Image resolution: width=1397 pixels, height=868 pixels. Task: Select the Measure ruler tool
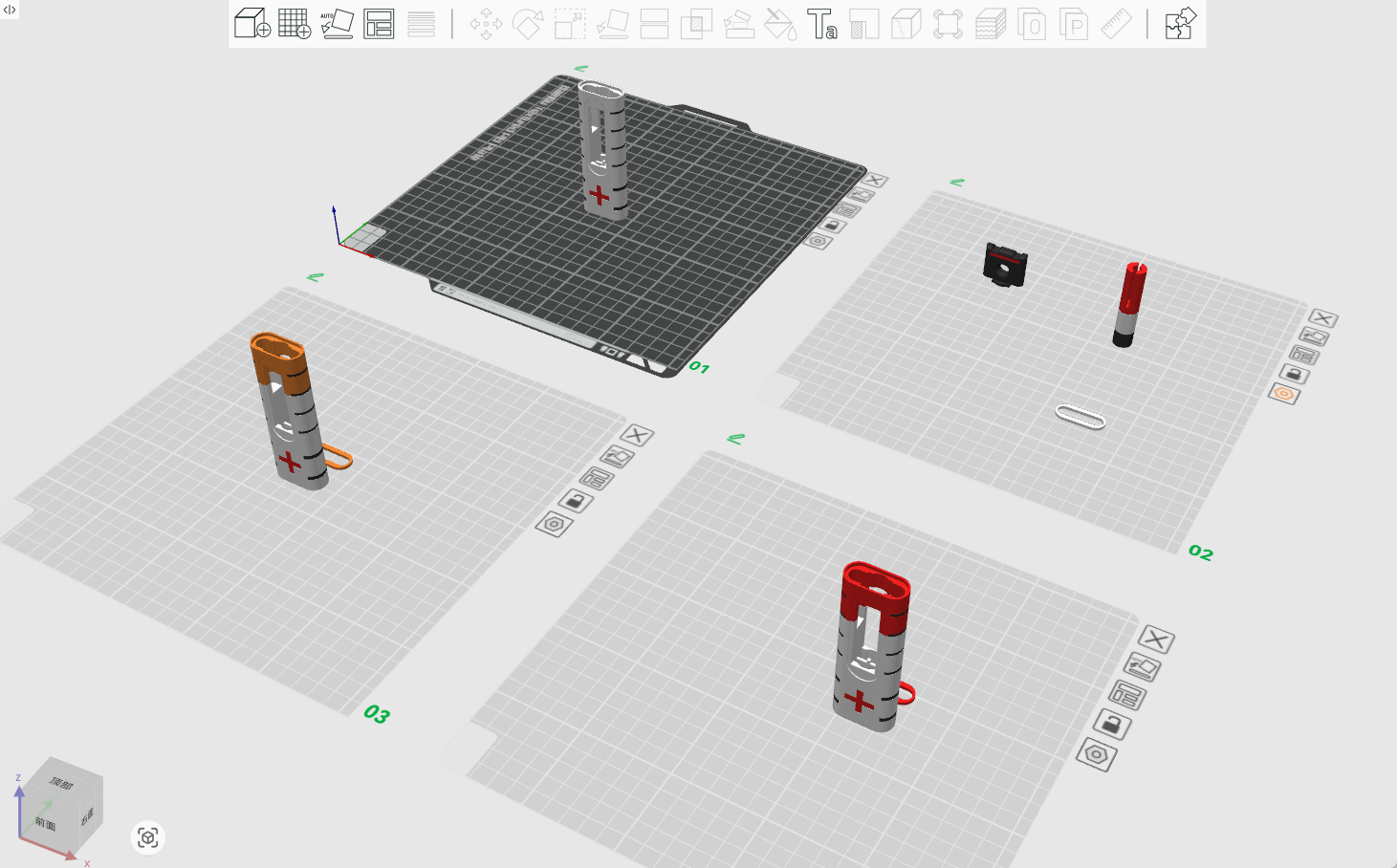[x=1116, y=23]
